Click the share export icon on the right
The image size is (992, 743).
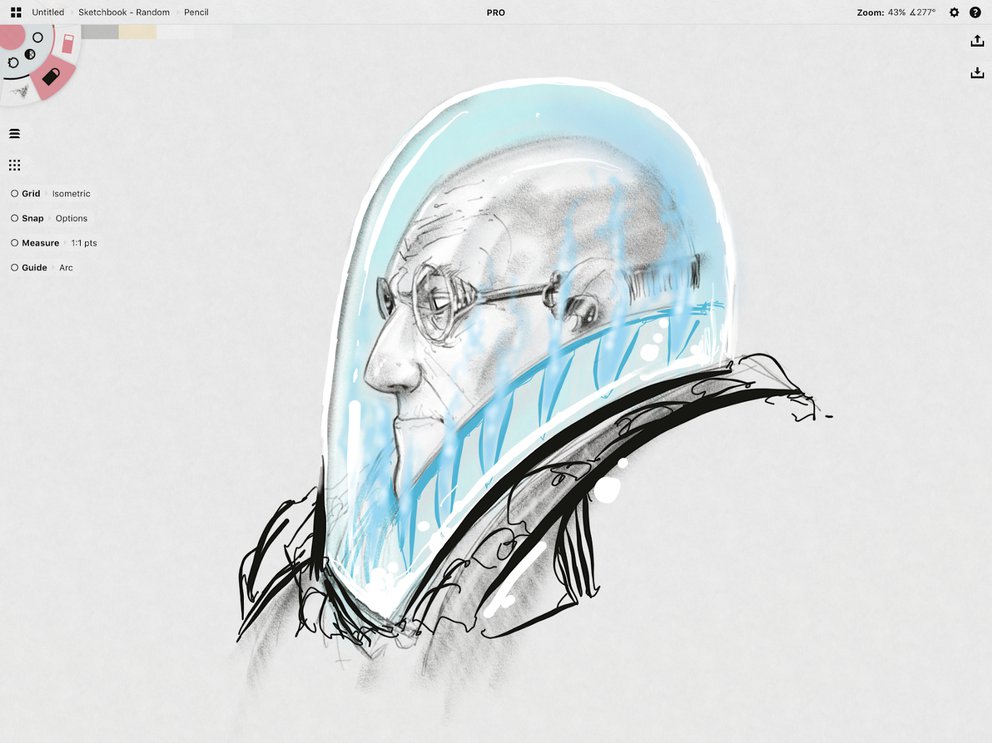click(977, 40)
